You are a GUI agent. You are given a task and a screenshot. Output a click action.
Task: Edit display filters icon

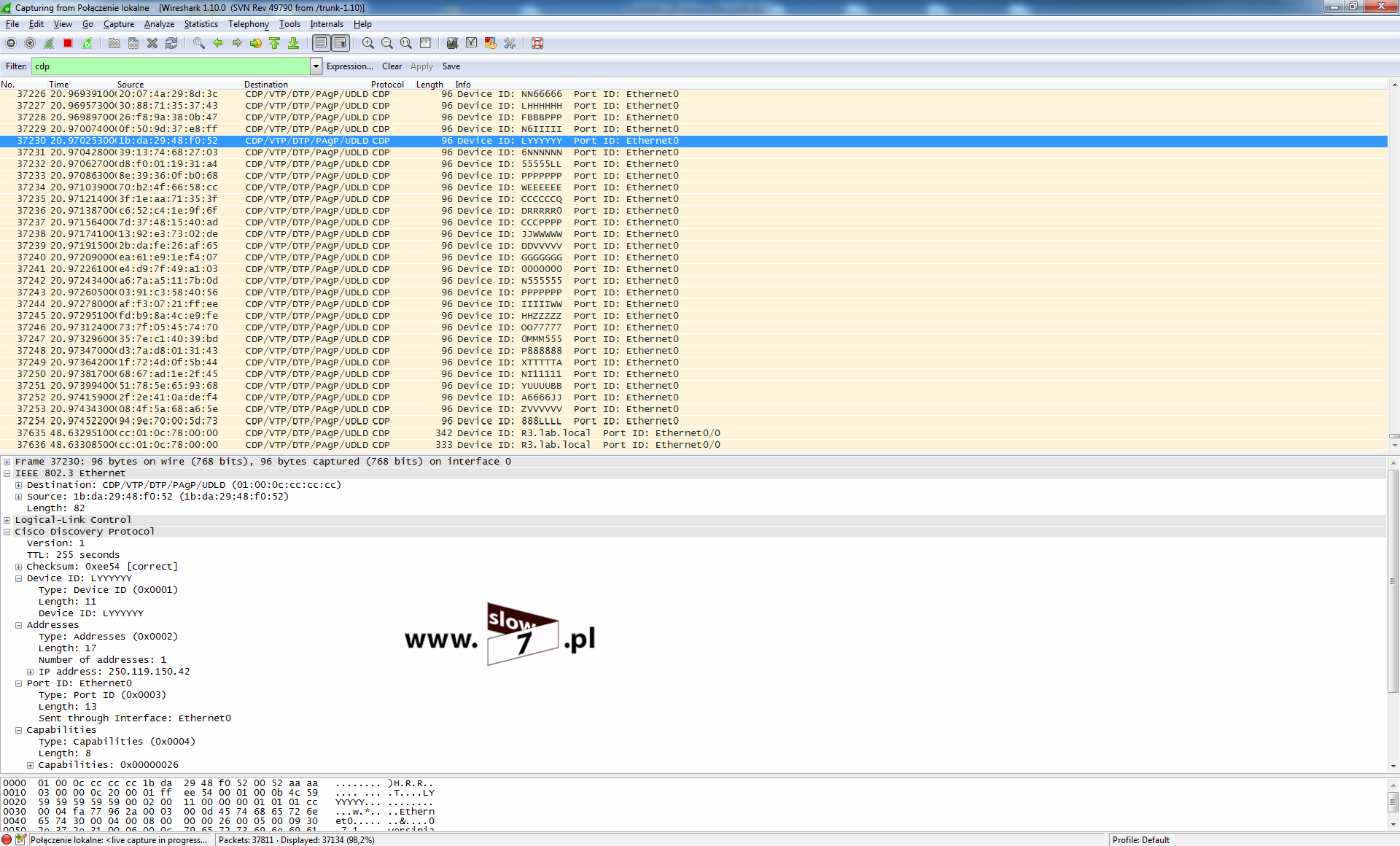472,43
